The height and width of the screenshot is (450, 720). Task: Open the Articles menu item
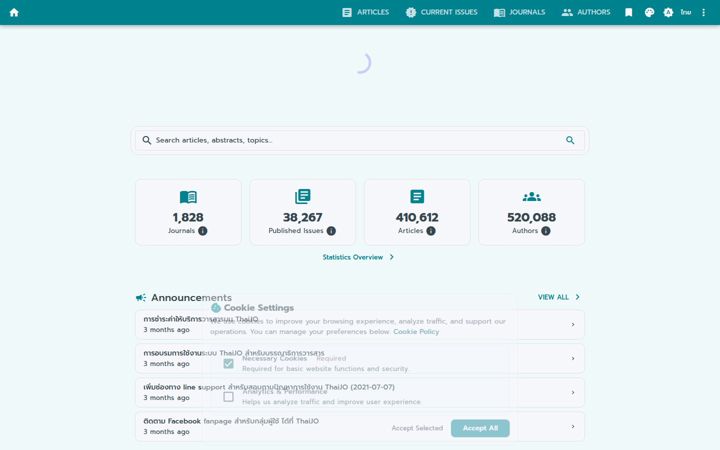[x=366, y=12]
